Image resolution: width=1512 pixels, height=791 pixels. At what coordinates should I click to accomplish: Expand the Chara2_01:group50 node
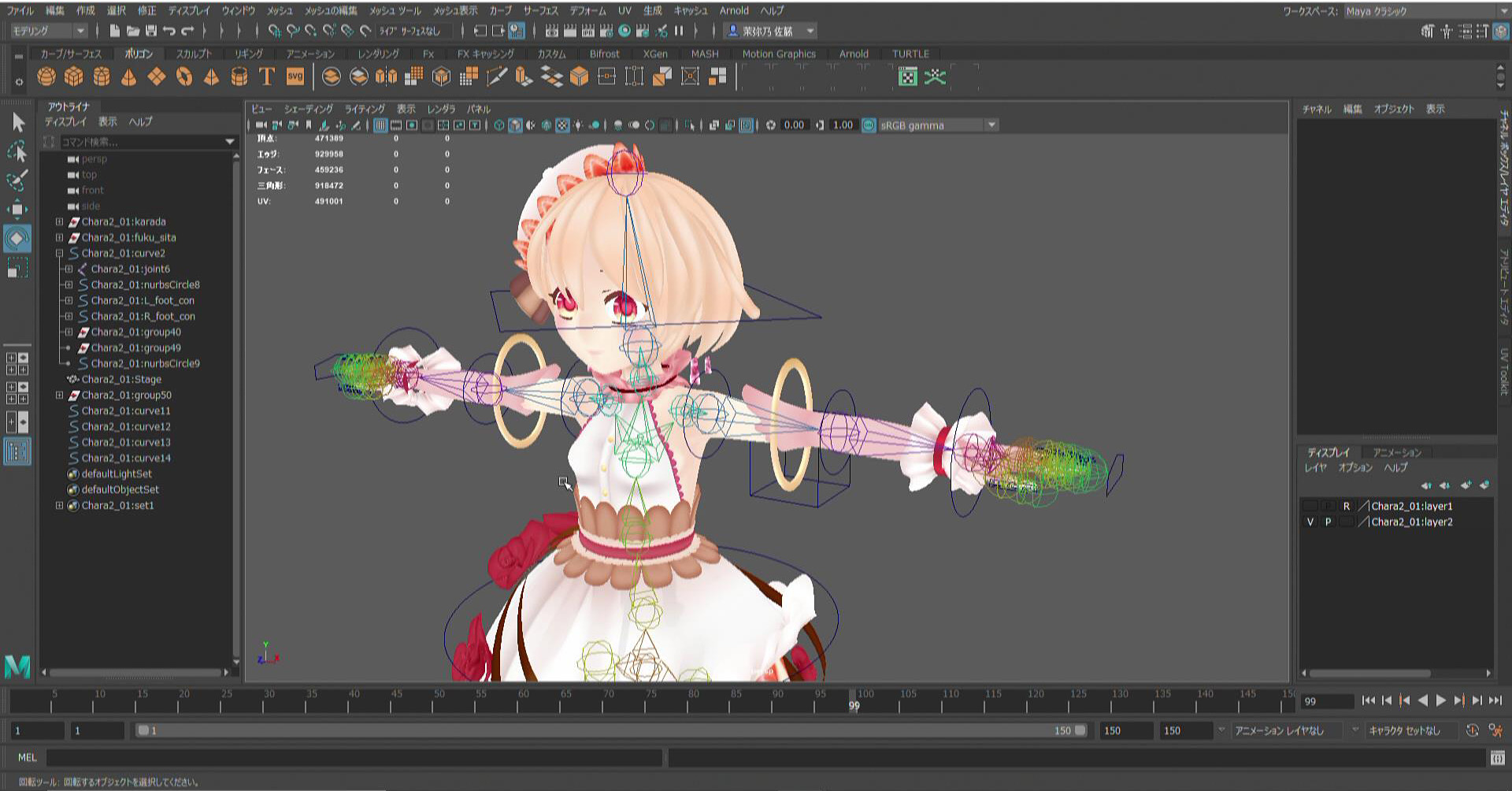[59, 395]
